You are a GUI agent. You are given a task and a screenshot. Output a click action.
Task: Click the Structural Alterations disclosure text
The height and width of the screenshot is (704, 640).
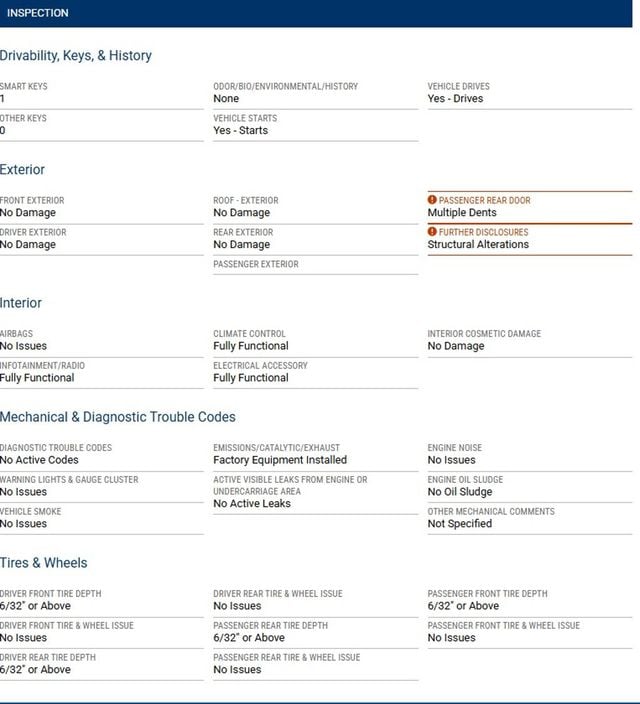[478, 245]
